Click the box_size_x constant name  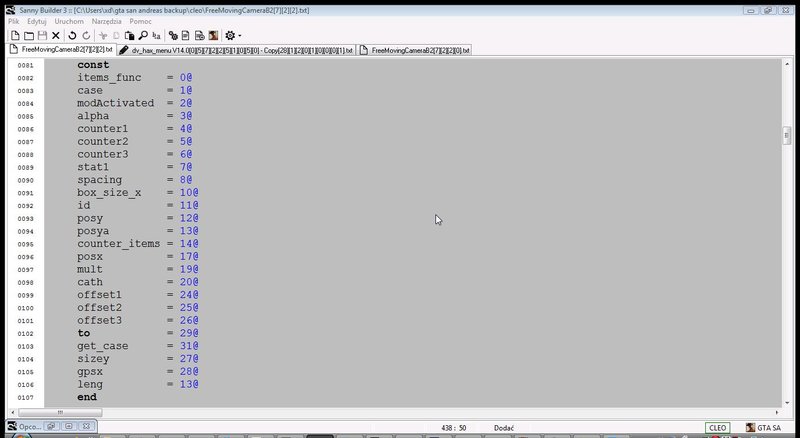[109, 193]
